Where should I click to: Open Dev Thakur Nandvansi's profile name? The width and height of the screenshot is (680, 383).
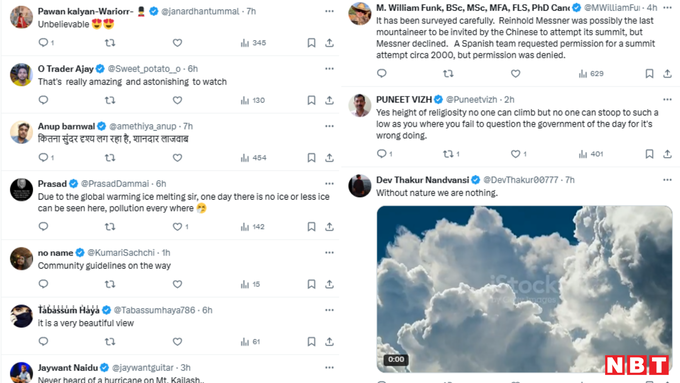[422, 180]
